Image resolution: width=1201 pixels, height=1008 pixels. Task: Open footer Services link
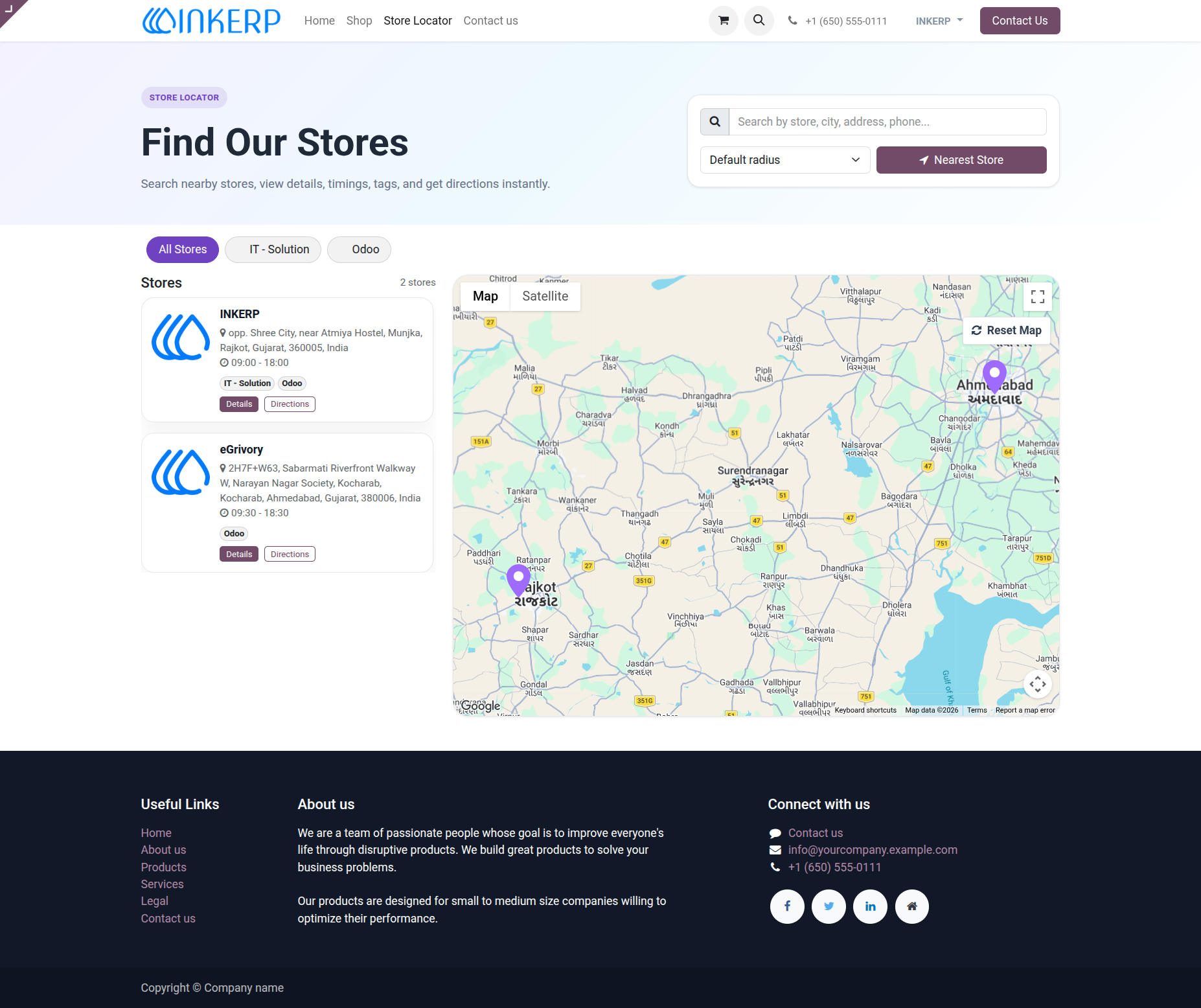(x=162, y=884)
